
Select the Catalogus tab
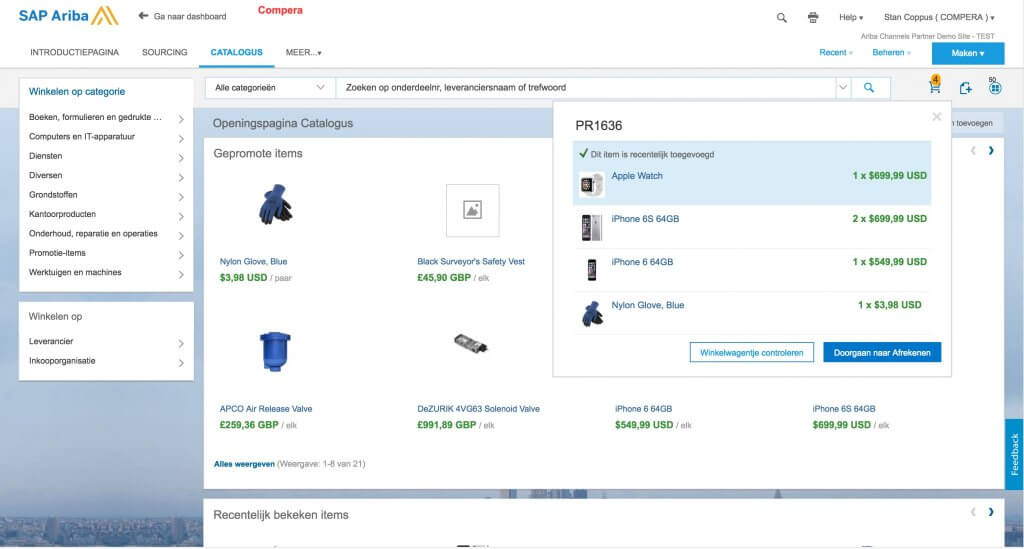tap(236, 52)
